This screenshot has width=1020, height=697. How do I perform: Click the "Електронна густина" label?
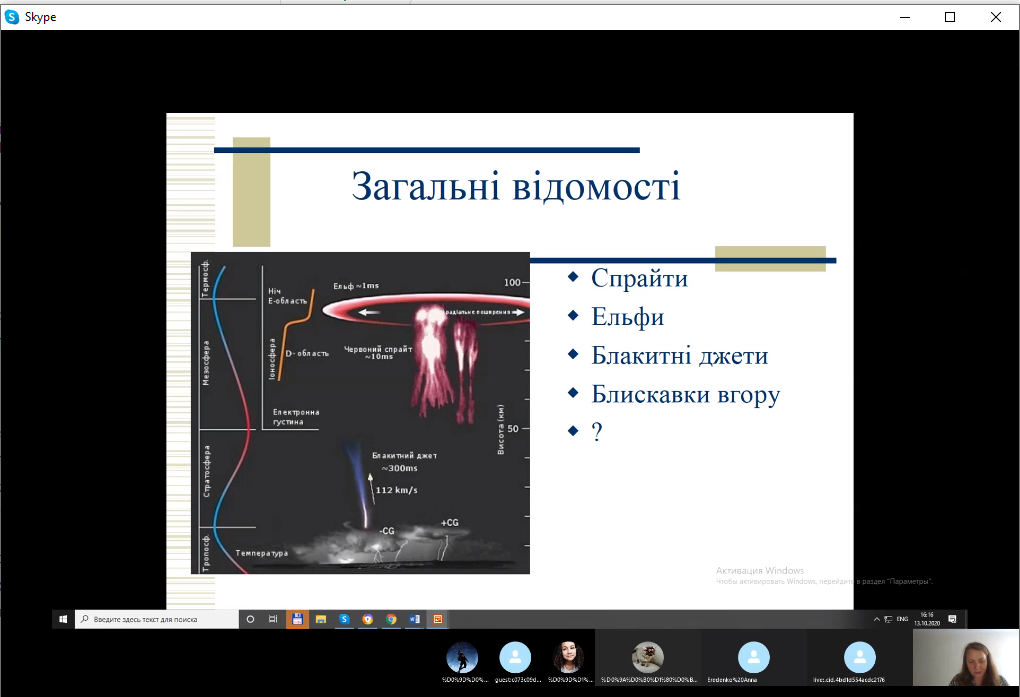(x=296, y=417)
